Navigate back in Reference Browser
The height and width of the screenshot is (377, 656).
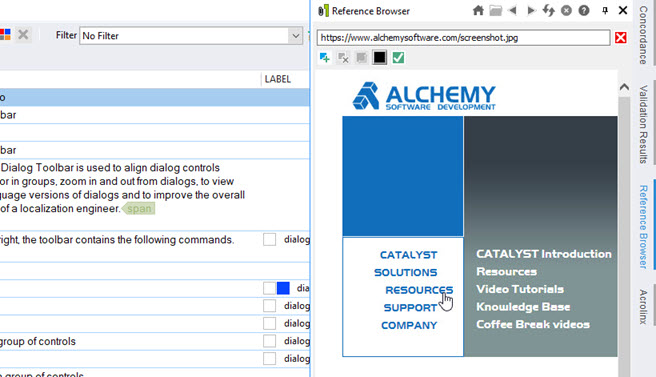pyautogui.click(x=513, y=10)
